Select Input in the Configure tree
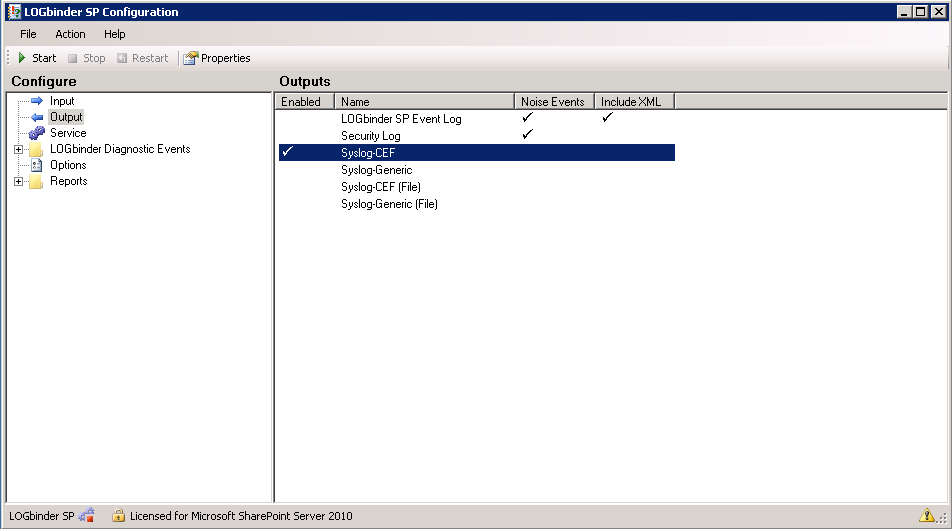The image size is (952, 529). [62, 101]
